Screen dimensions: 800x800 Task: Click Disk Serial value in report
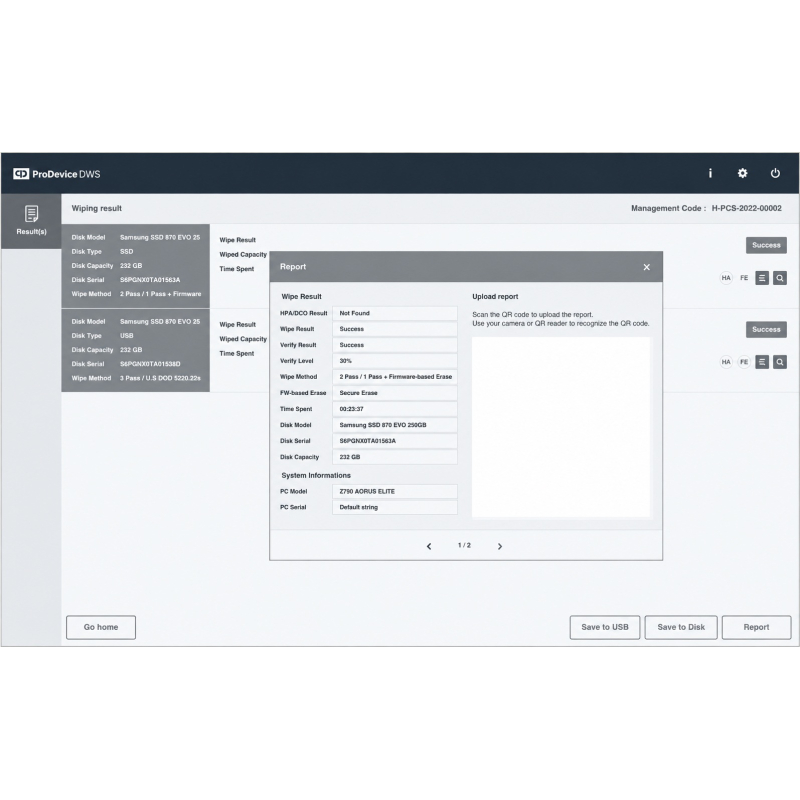394,441
